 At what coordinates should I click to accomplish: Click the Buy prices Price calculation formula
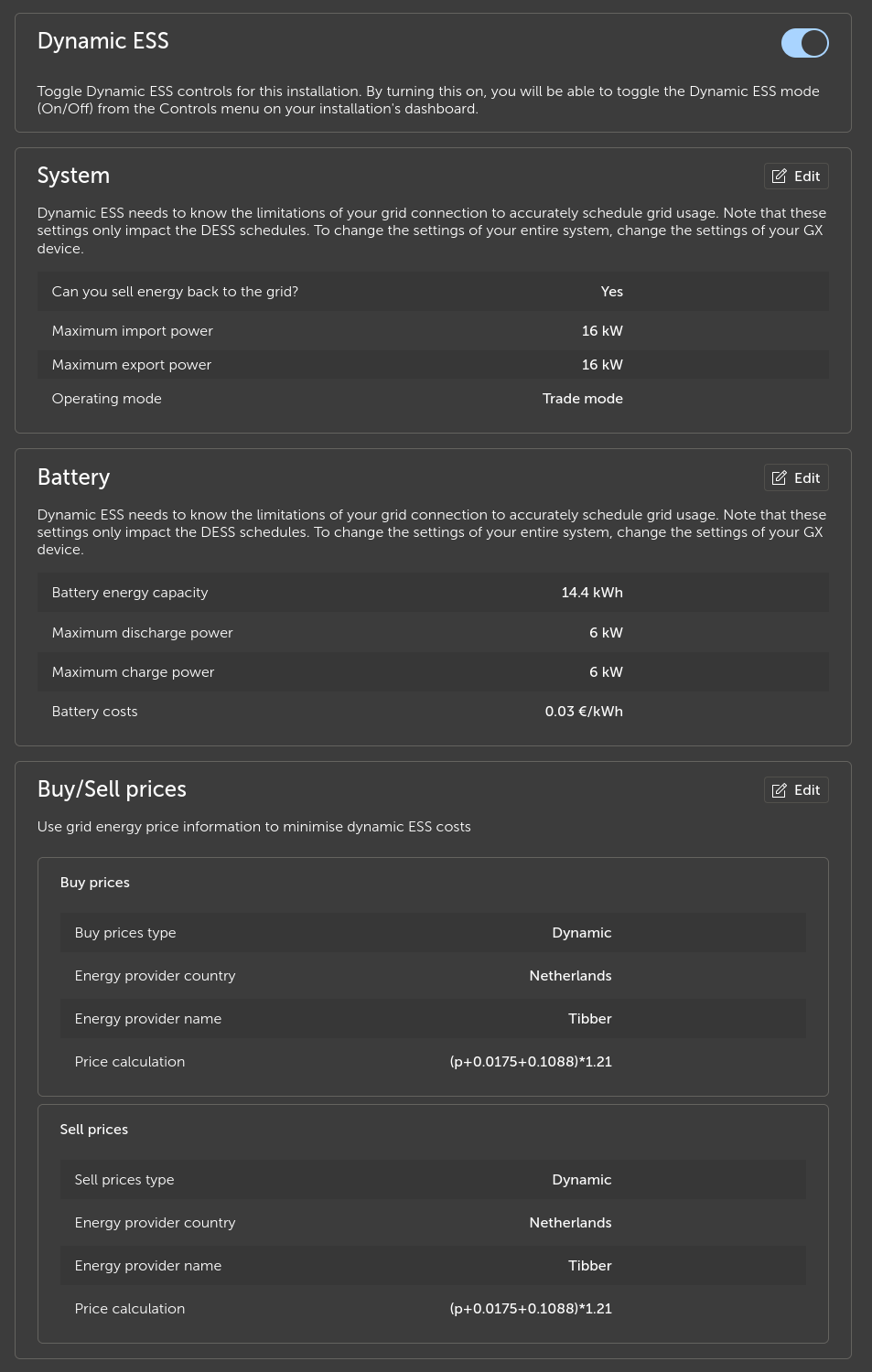pos(531,1062)
